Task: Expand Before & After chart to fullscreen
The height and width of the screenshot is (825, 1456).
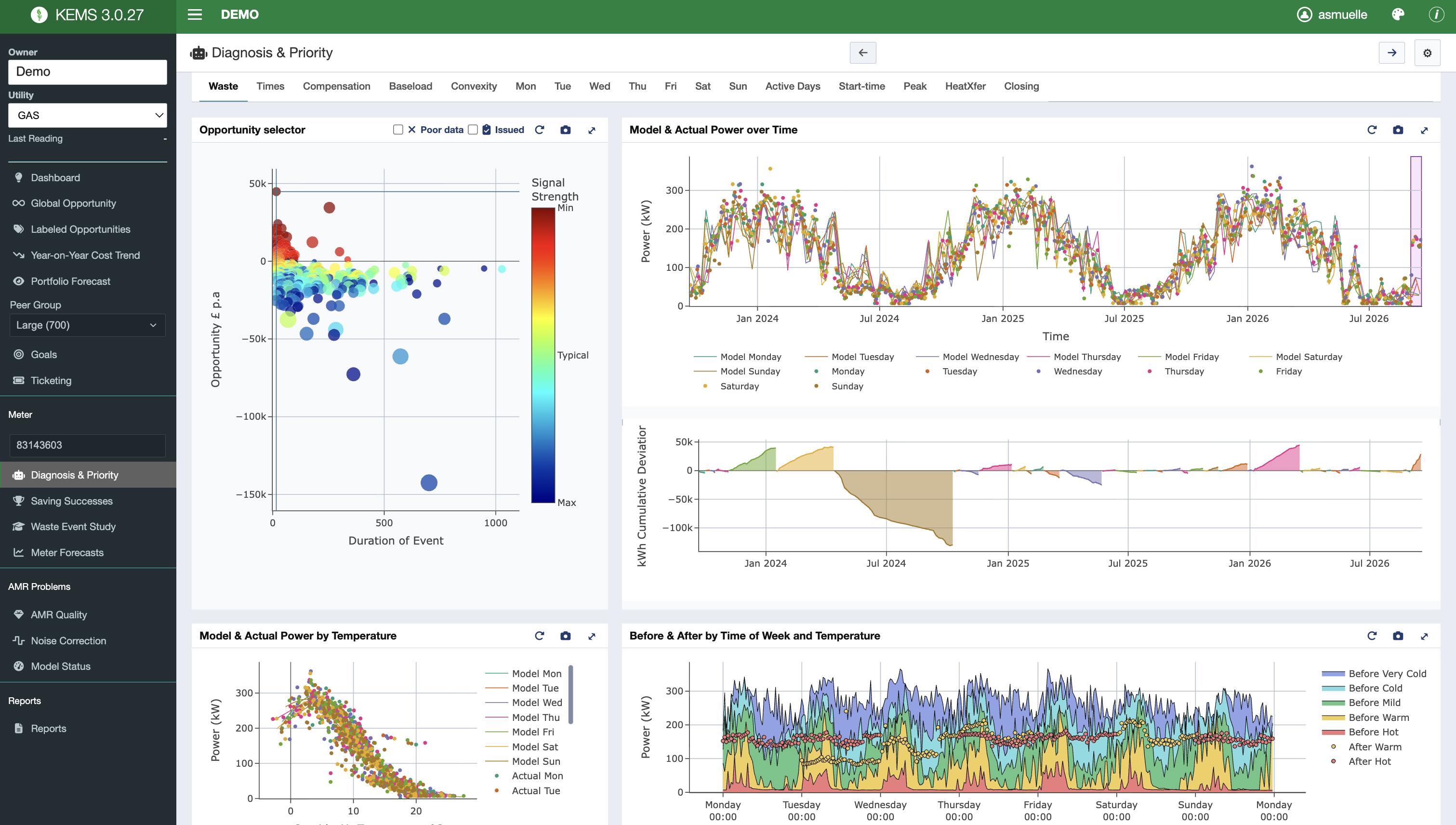Action: [1424, 636]
